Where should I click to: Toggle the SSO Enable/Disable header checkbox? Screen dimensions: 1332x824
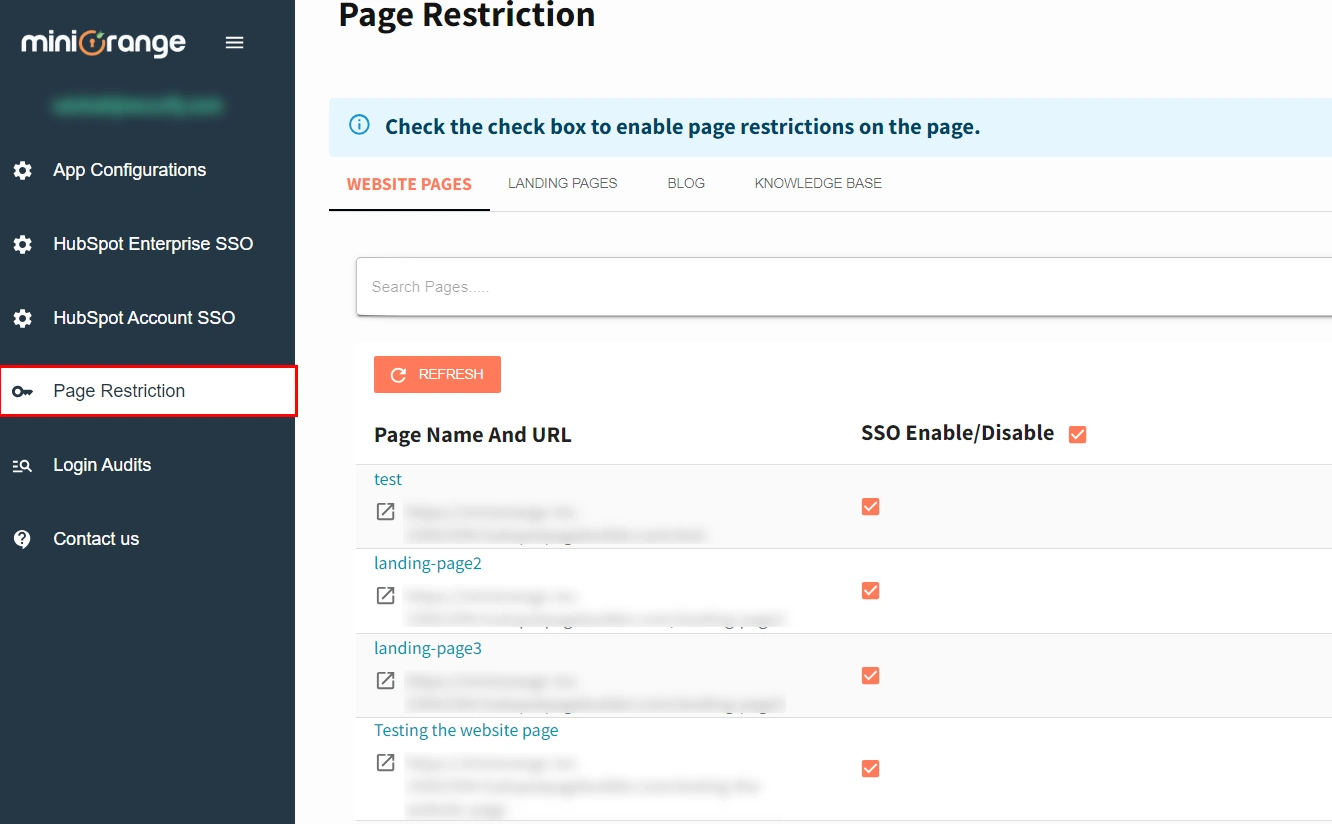pos(1077,434)
